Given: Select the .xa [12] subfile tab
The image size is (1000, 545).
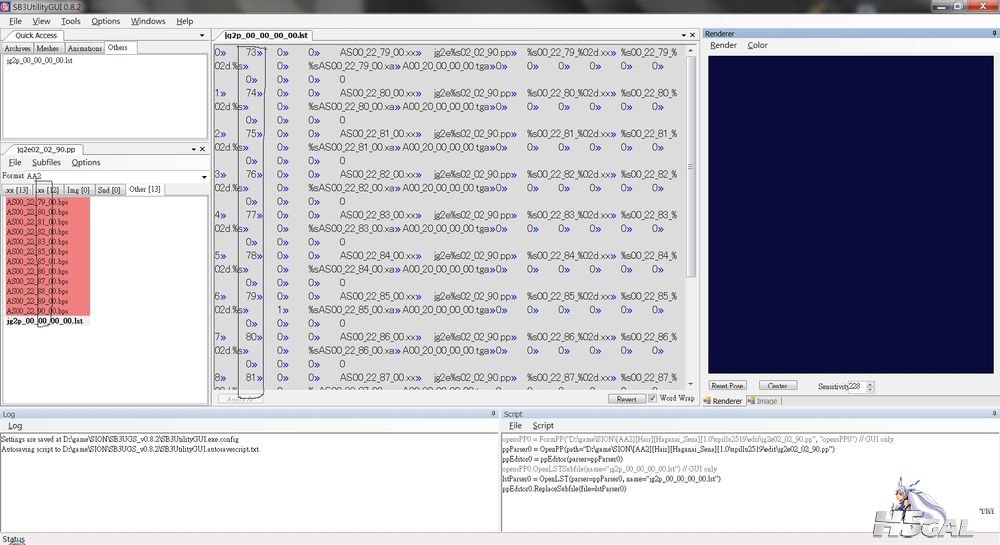Looking at the screenshot, I should 48,189.
